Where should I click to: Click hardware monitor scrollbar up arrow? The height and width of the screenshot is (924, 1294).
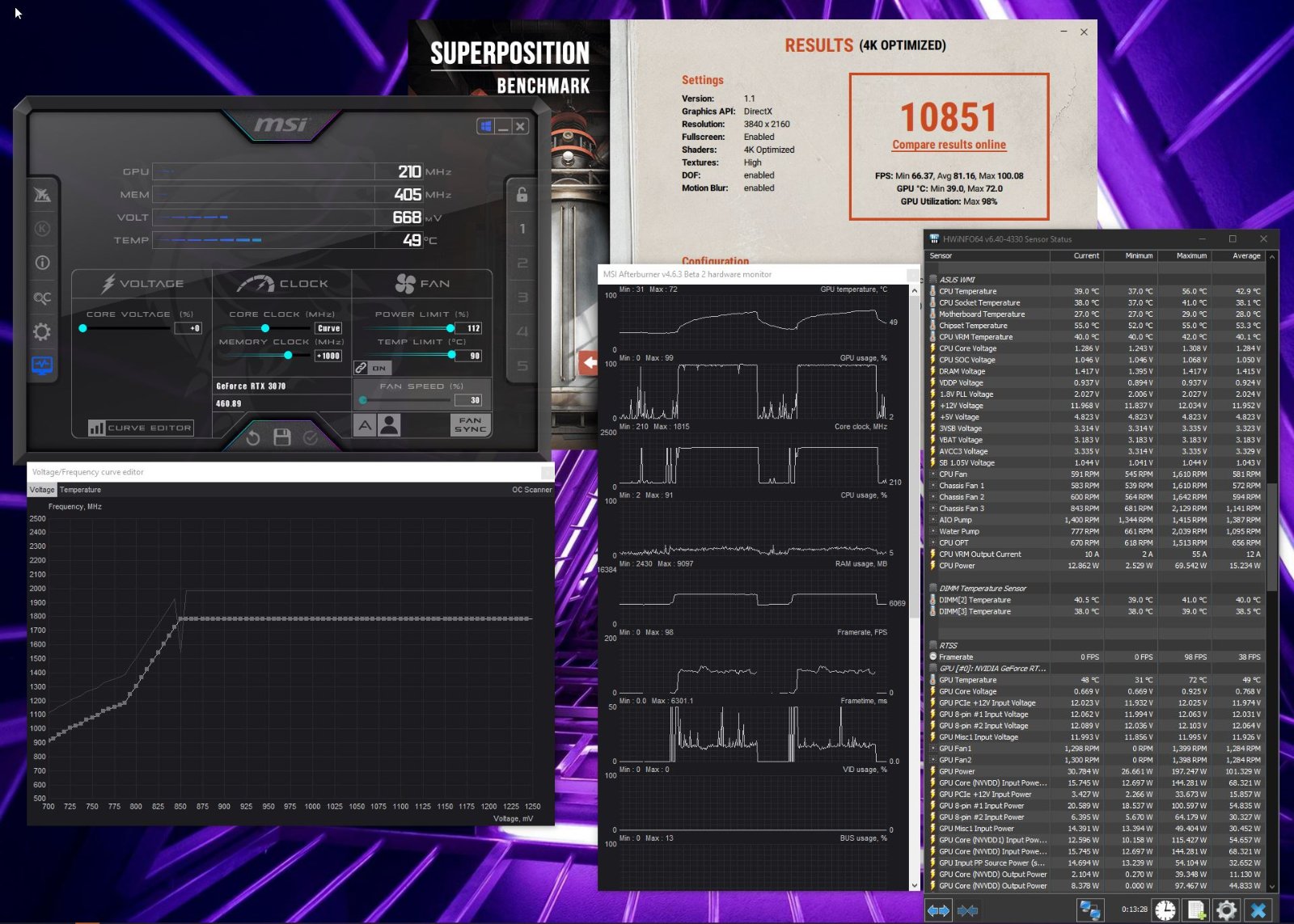coord(914,290)
